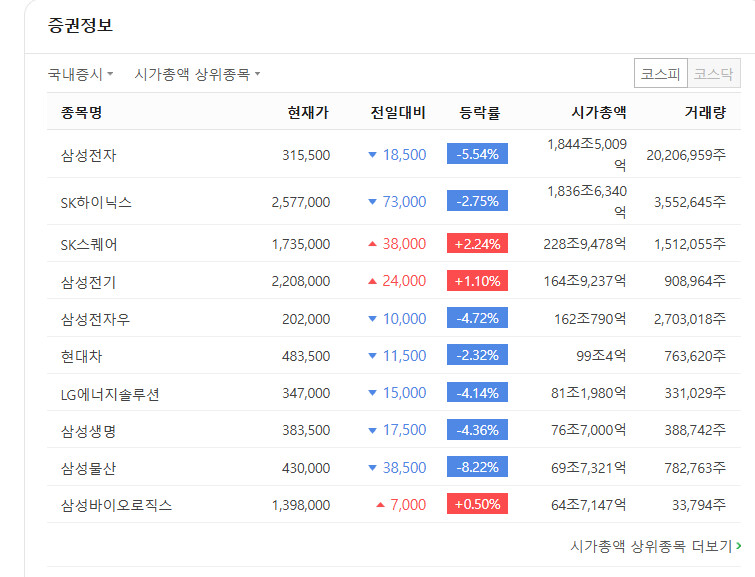Click the -4.14% badge for LG에너지솔루션
The width and height of the screenshot is (755, 577).
[x=477, y=393]
